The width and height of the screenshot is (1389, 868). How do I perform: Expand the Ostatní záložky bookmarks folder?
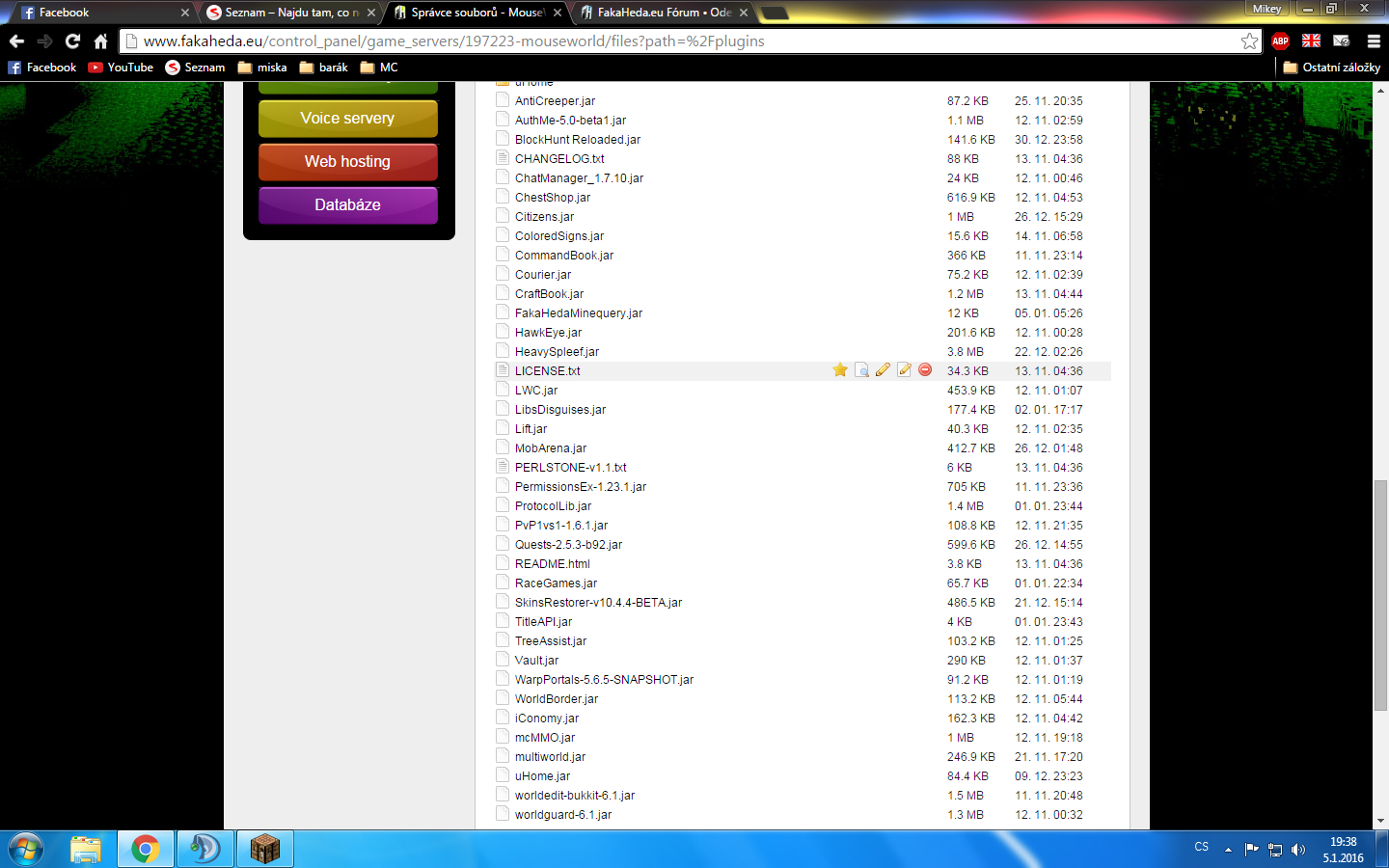[1331, 68]
